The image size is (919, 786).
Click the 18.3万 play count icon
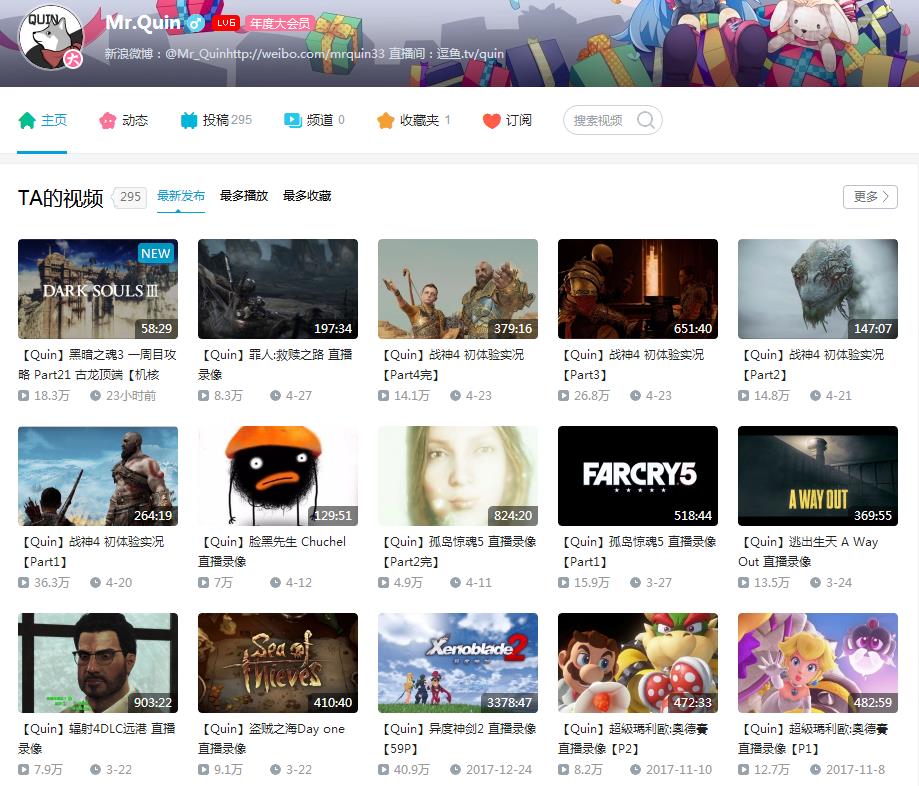(23, 396)
